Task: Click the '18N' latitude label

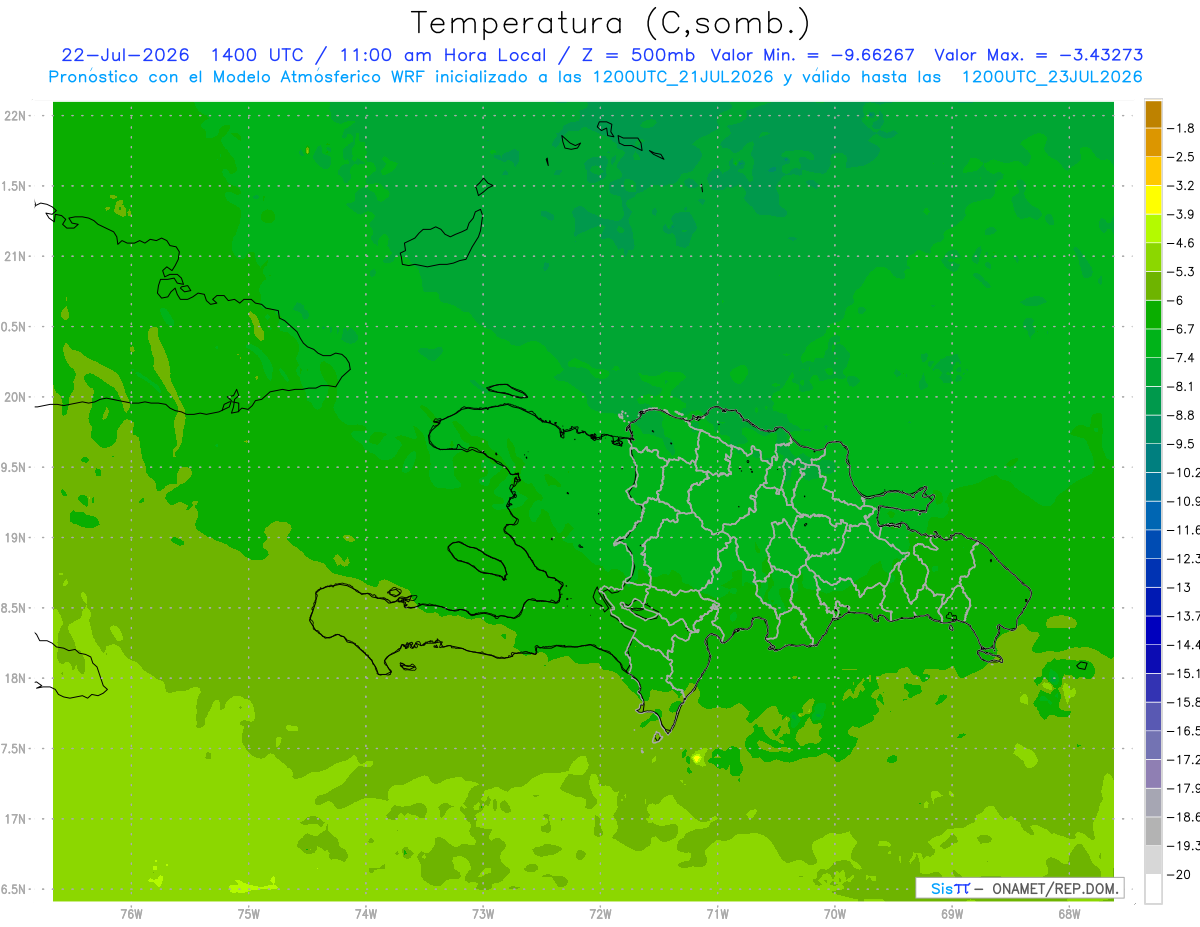Action: click(17, 679)
